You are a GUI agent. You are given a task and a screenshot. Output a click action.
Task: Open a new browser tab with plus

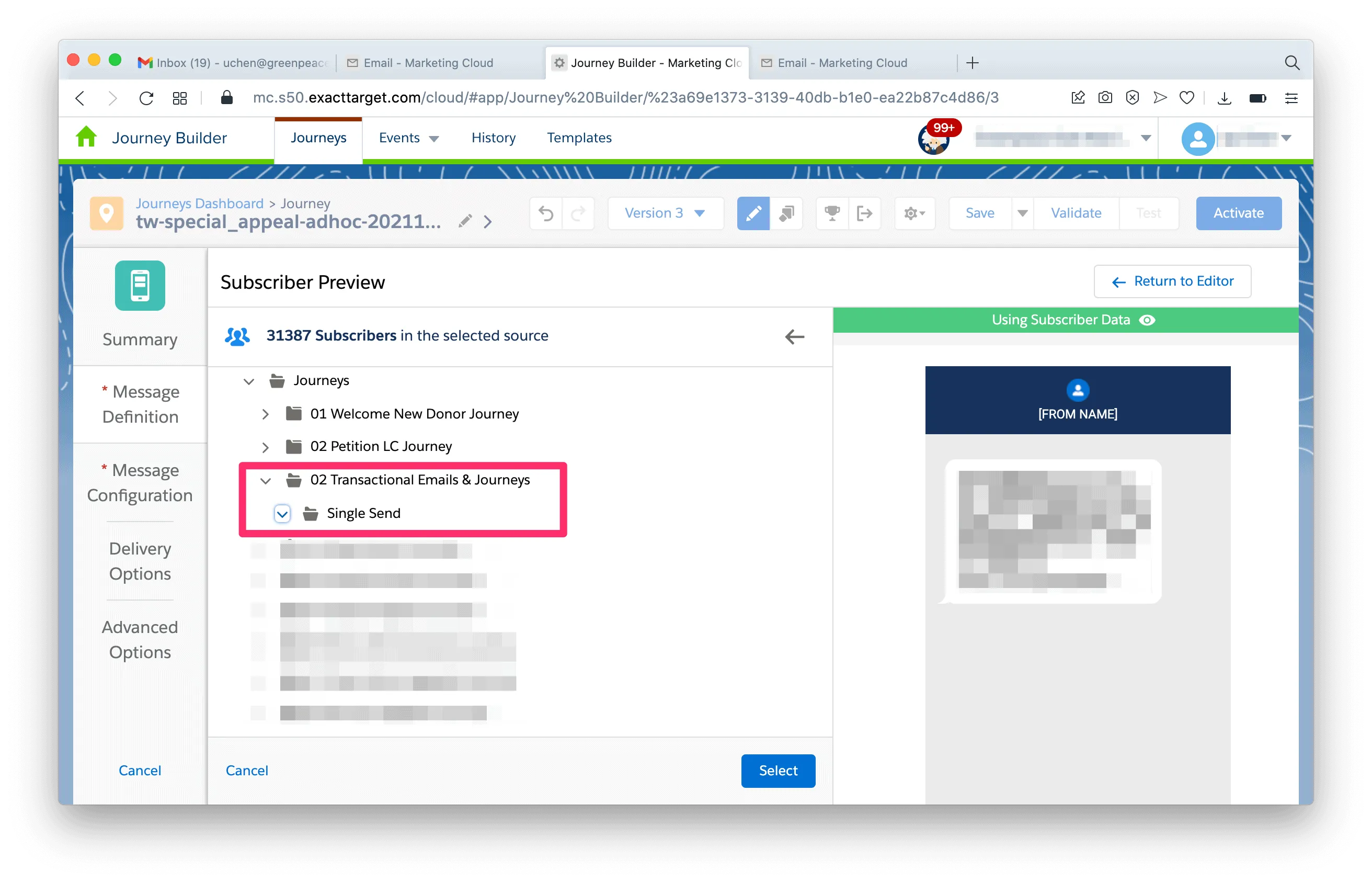(972, 62)
